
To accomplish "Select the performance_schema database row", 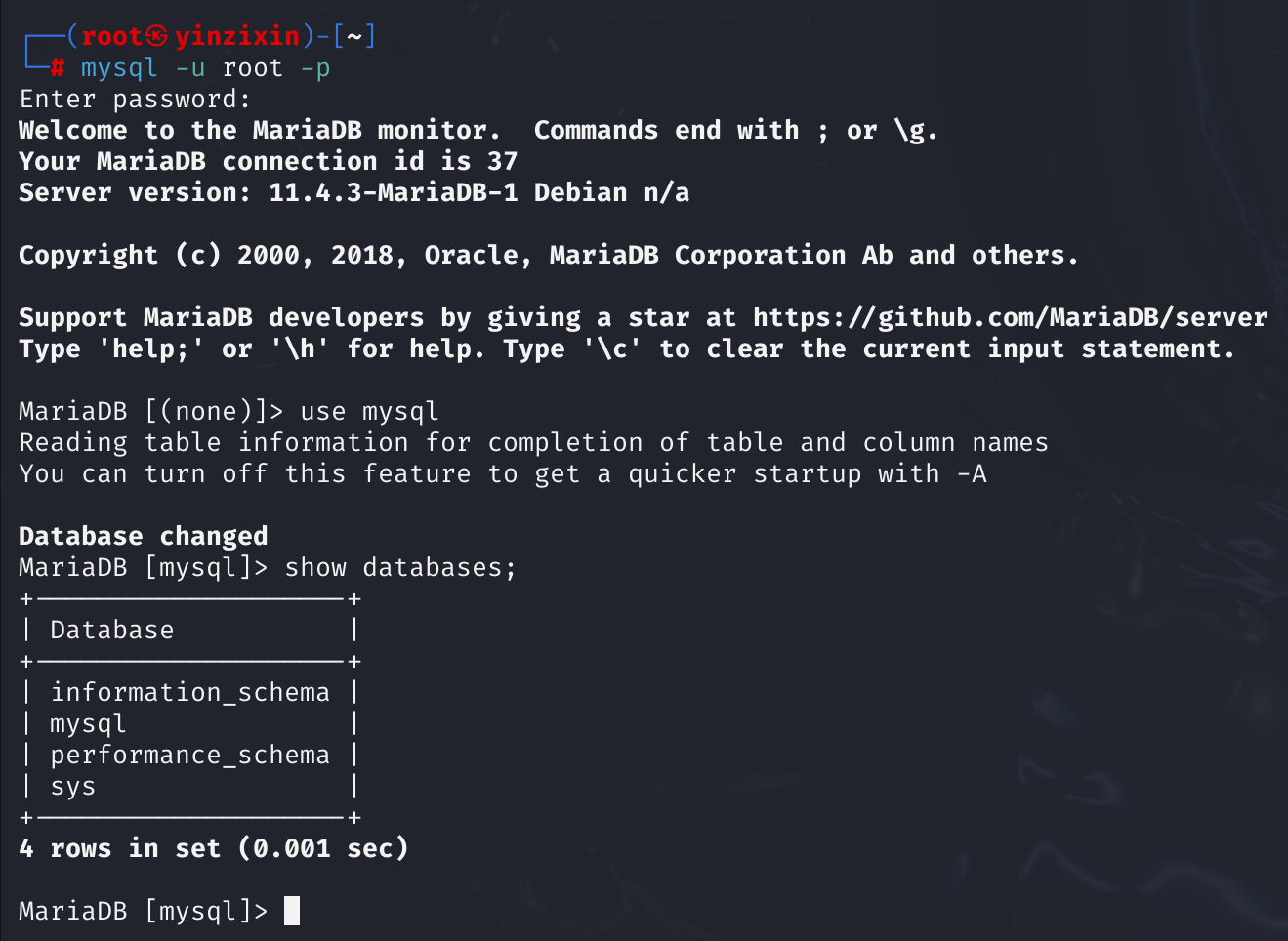I will click(x=189, y=755).
